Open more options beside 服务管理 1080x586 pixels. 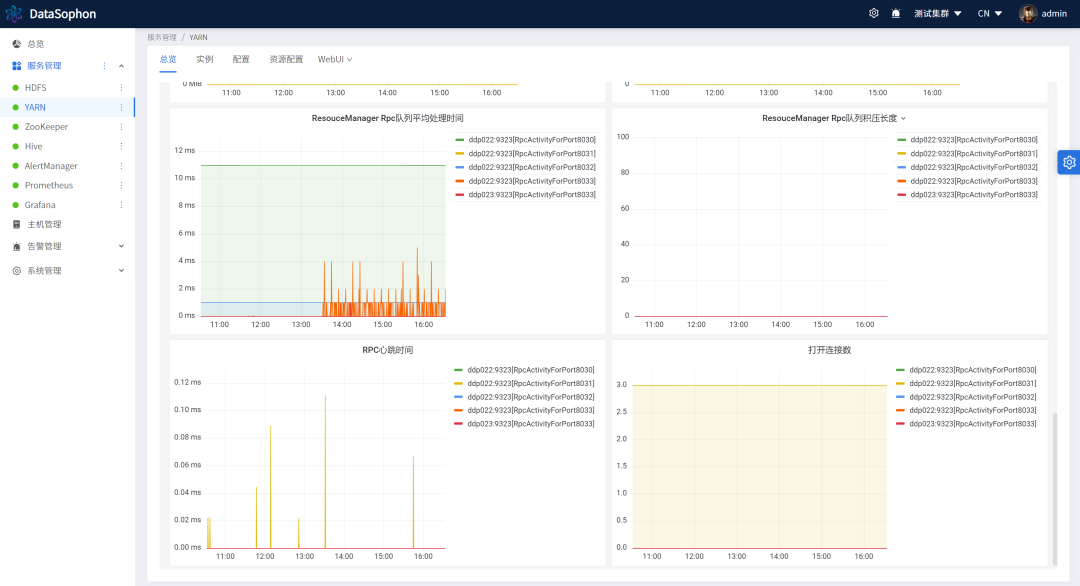tap(104, 66)
